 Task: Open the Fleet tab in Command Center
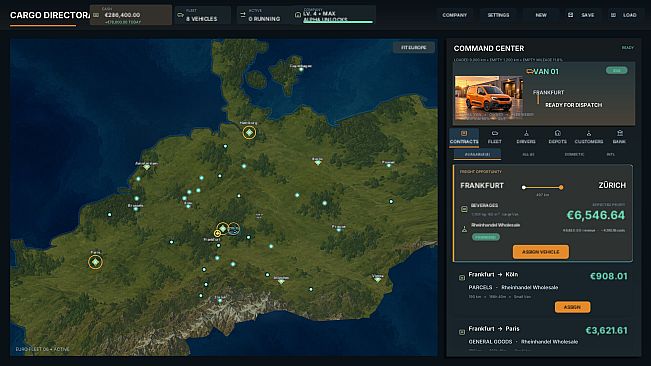(494, 137)
